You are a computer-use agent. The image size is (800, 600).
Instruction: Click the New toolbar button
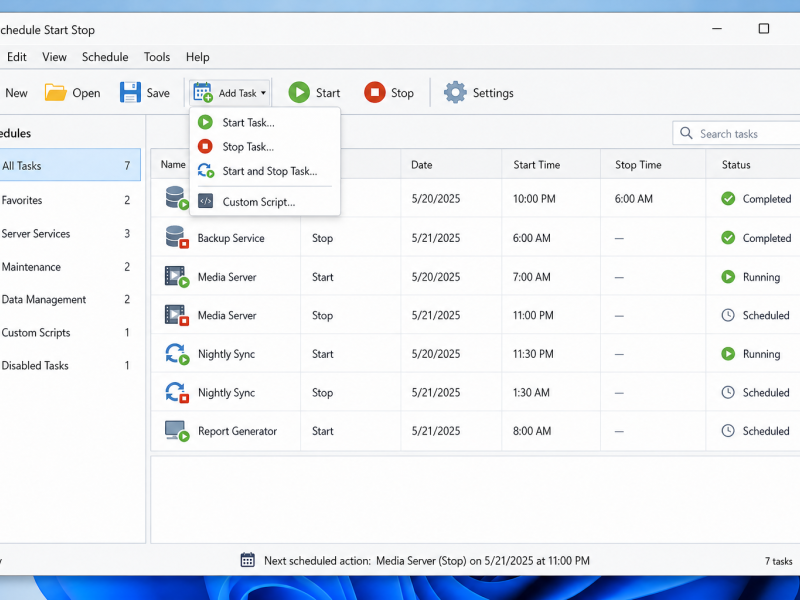16,93
